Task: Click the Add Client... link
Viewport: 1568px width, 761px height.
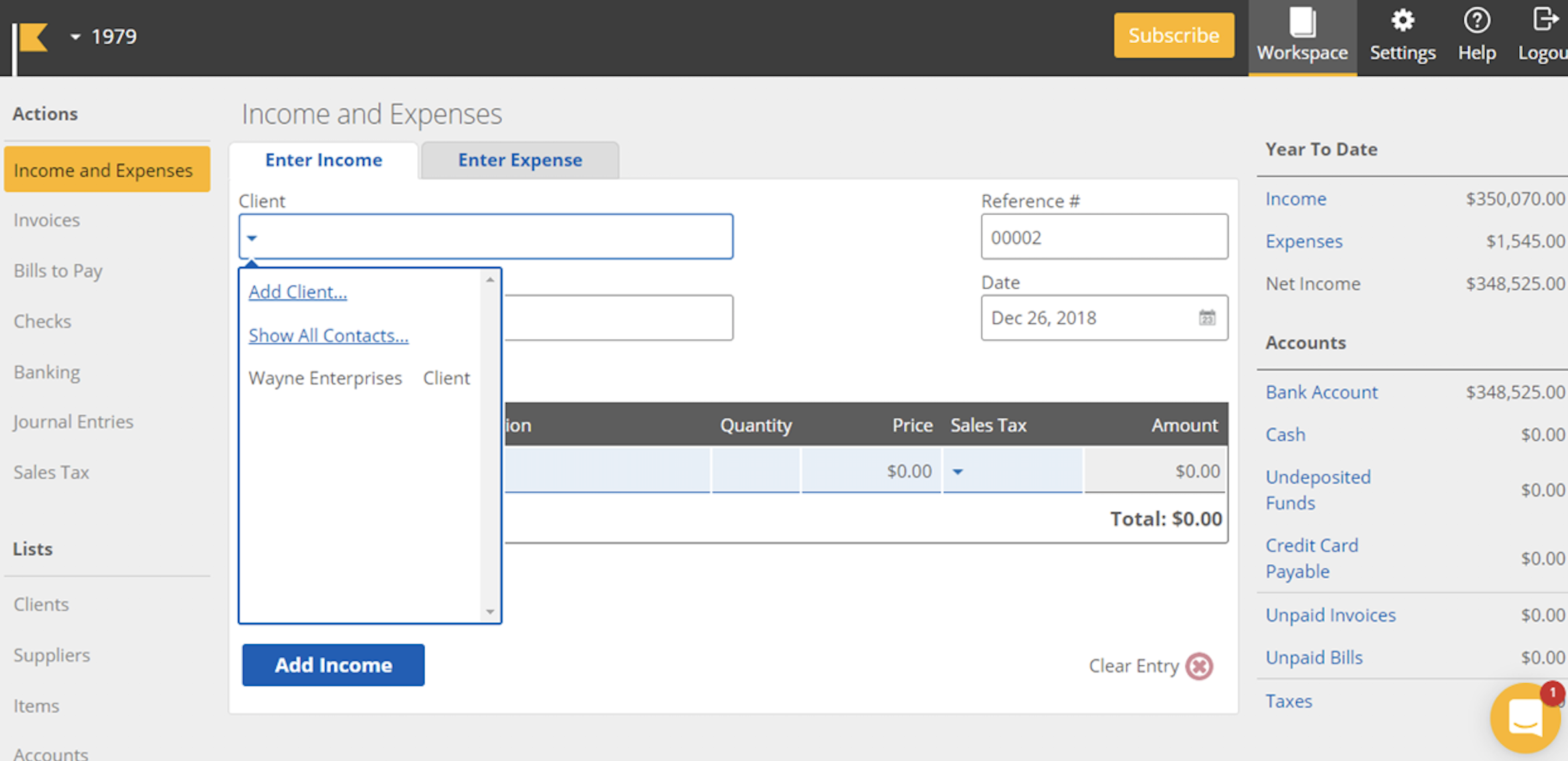Action: pos(298,292)
